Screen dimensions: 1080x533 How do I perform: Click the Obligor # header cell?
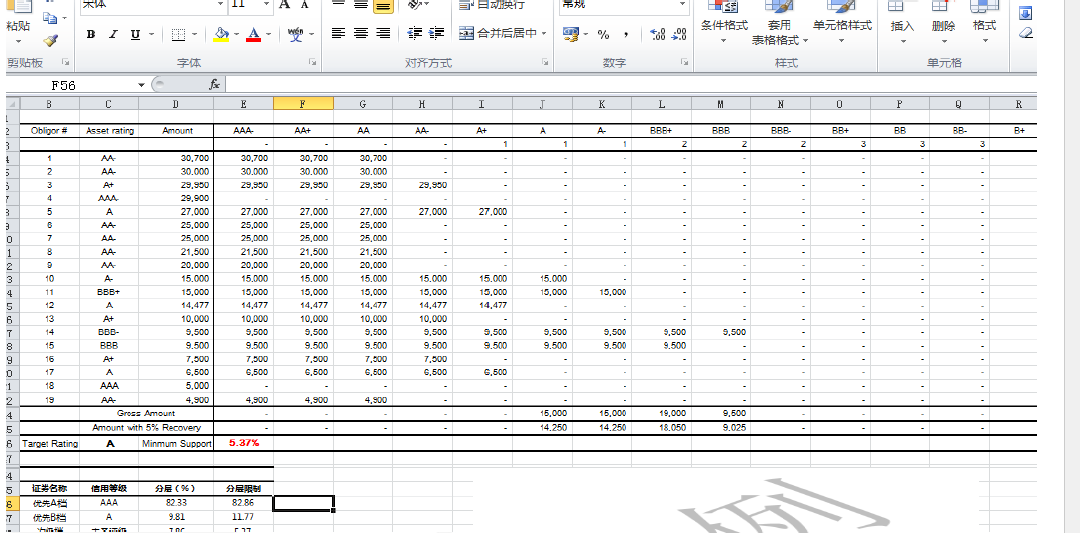coord(50,130)
